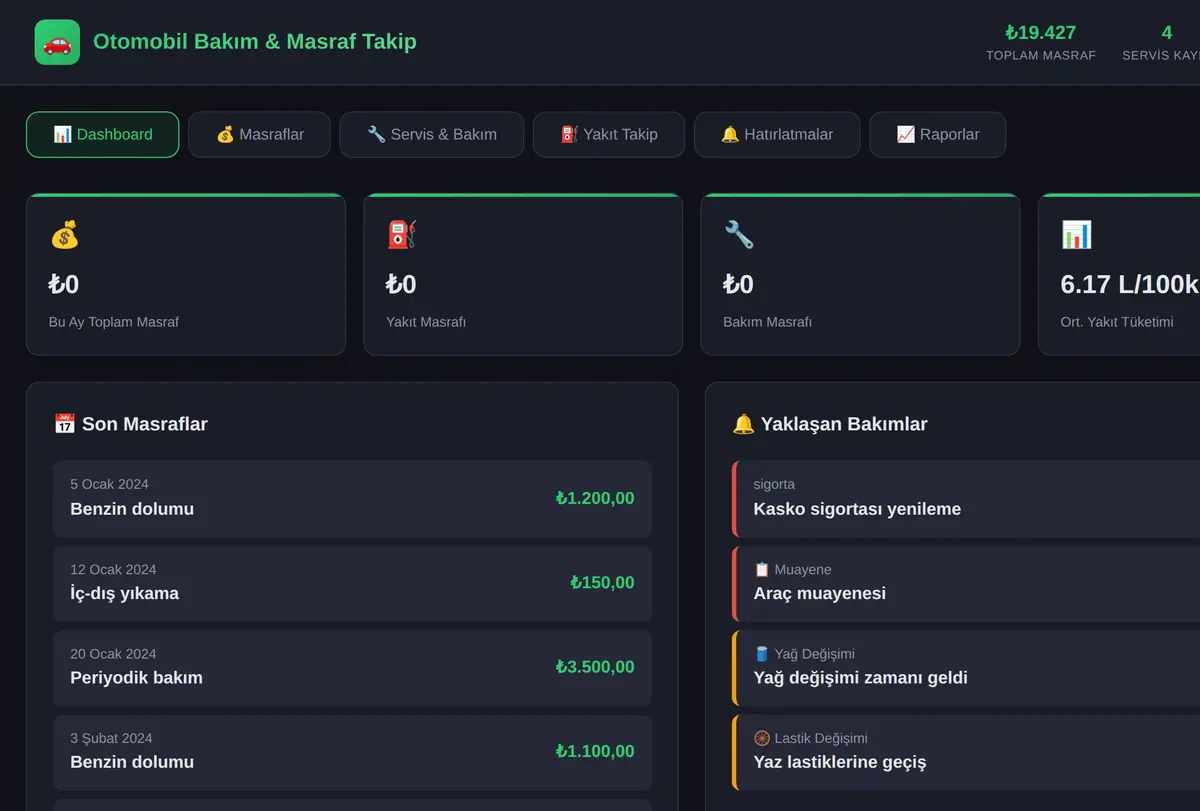Open the Dashboard tab
1200x811 pixels.
coord(103,135)
